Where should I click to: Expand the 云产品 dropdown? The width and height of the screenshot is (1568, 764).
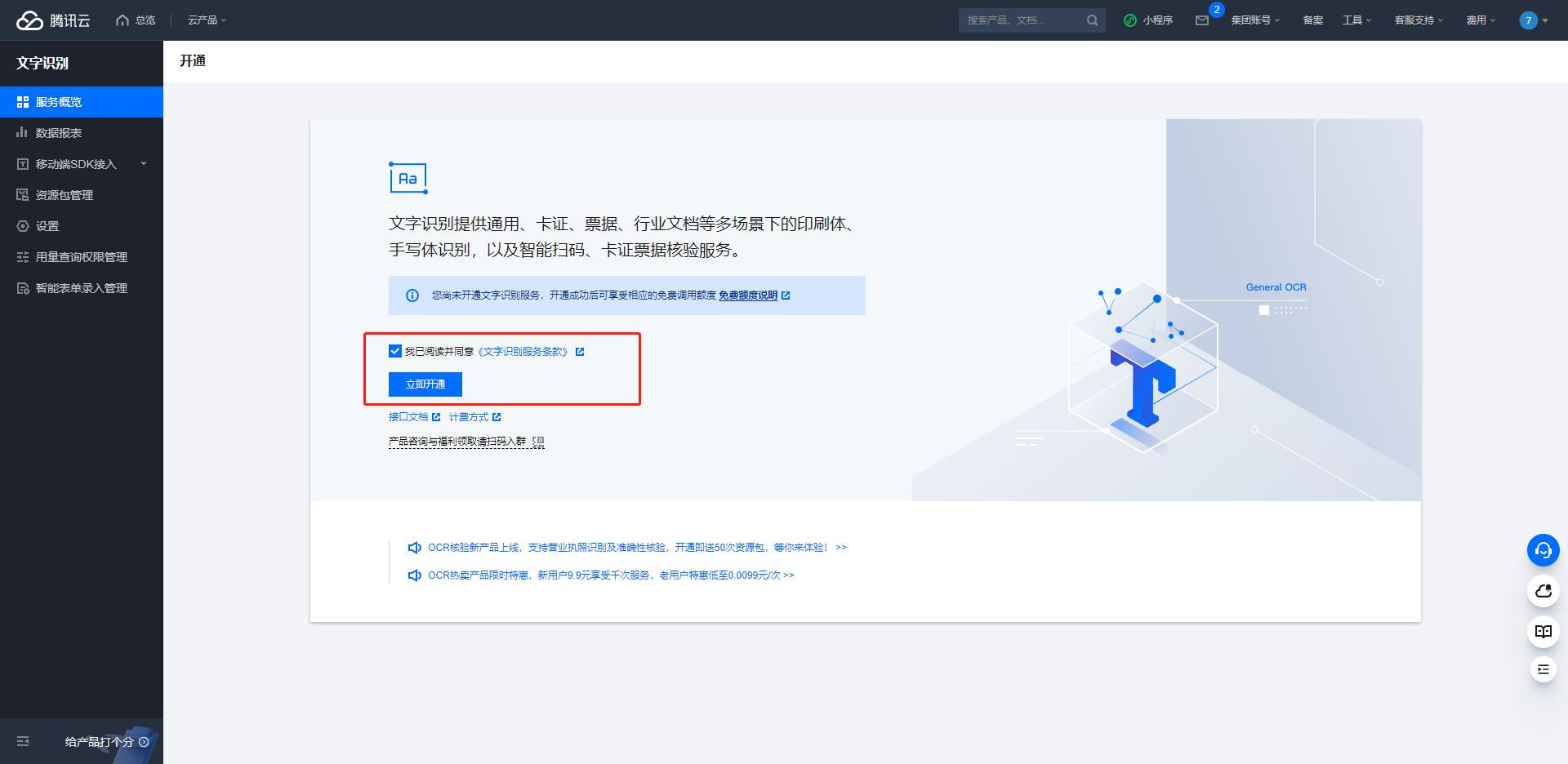tap(207, 20)
